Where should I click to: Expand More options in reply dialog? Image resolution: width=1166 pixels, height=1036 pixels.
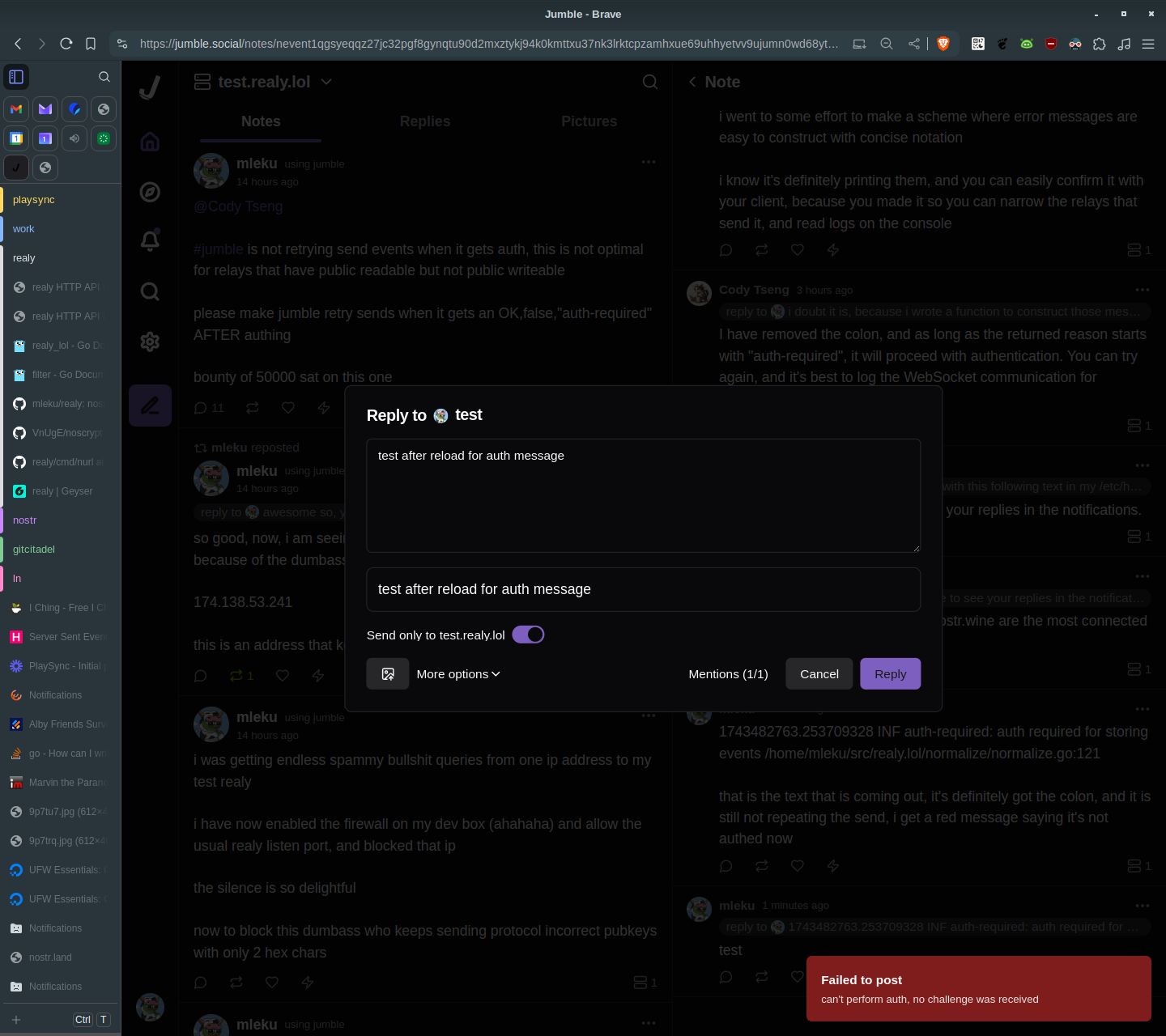pos(458,673)
